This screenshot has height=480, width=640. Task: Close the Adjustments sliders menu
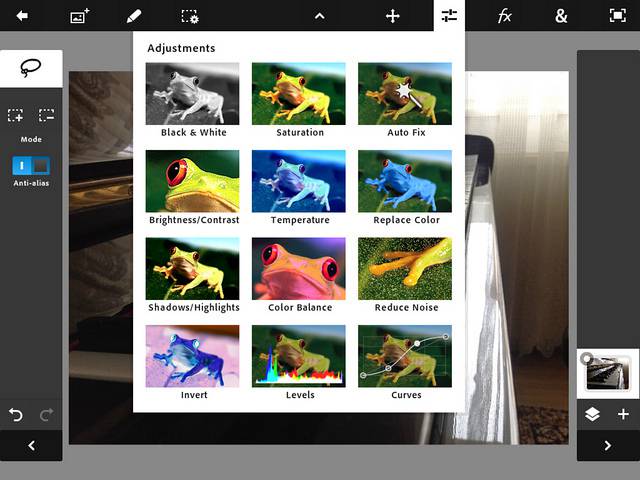tap(449, 16)
